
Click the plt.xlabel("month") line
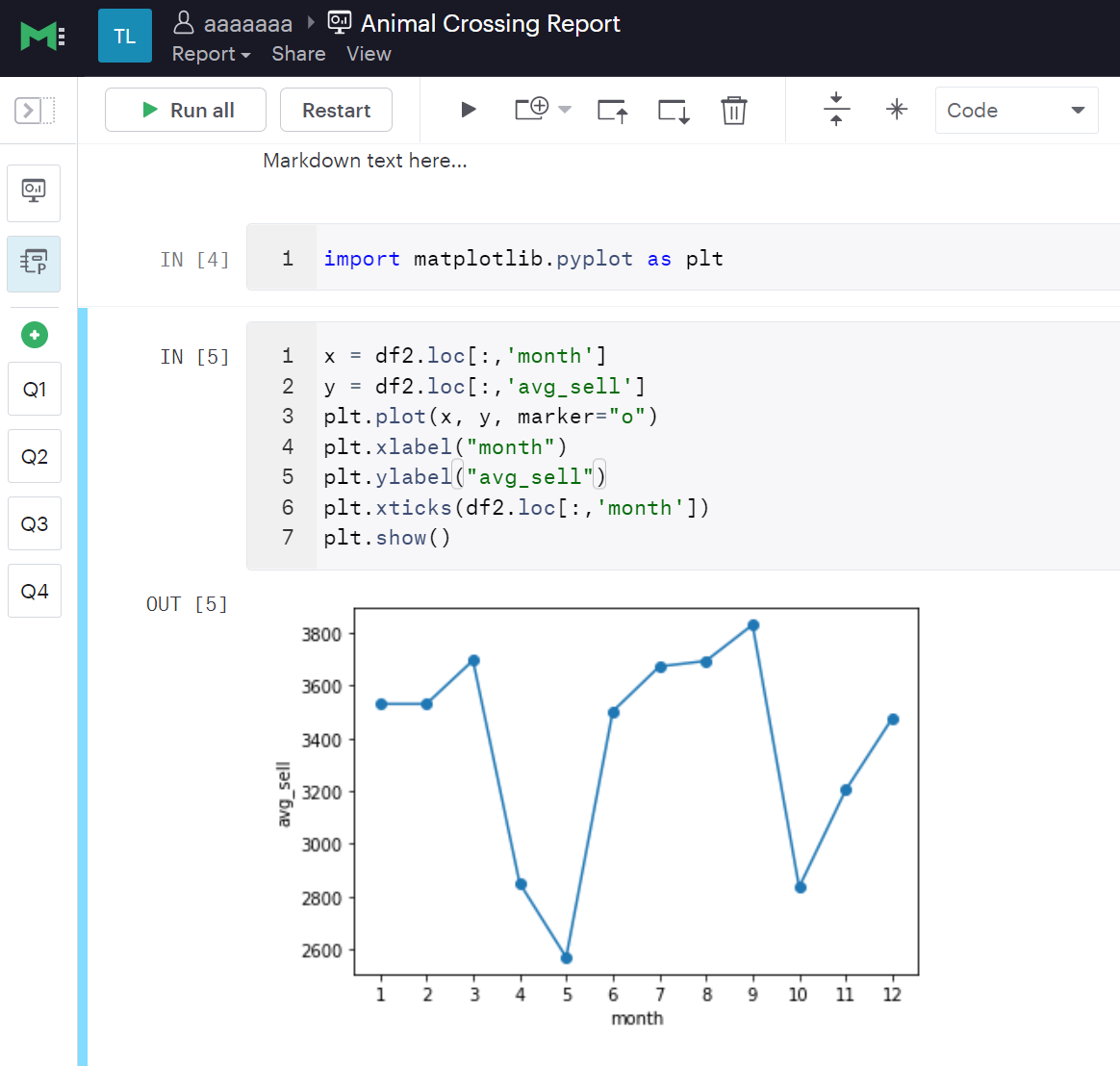click(x=445, y=447)
